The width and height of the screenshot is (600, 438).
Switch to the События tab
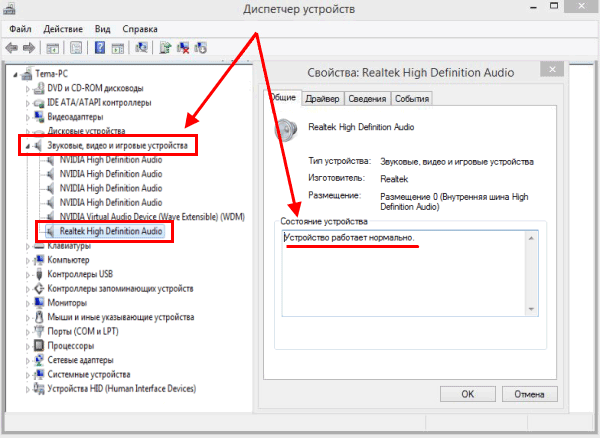411,99
